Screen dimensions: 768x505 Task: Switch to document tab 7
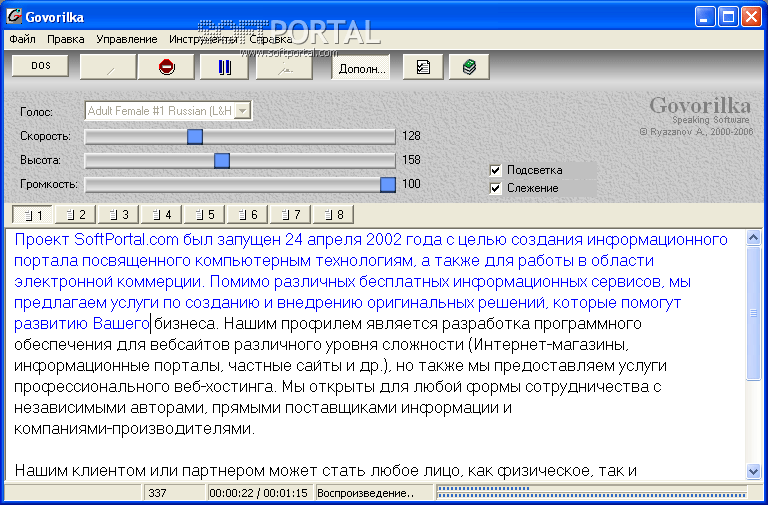tap(291, 215)
